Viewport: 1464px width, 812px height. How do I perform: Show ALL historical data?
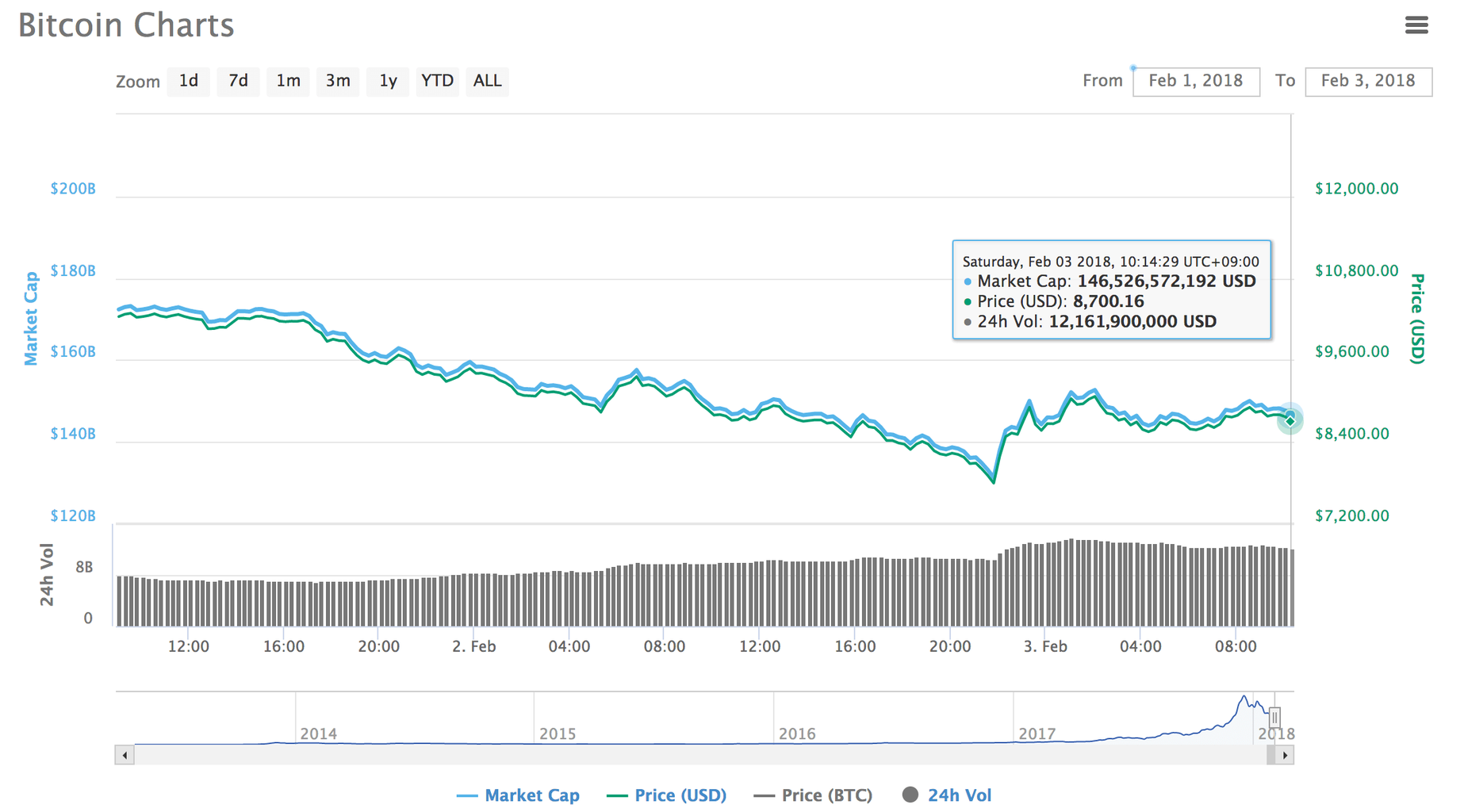487,81
